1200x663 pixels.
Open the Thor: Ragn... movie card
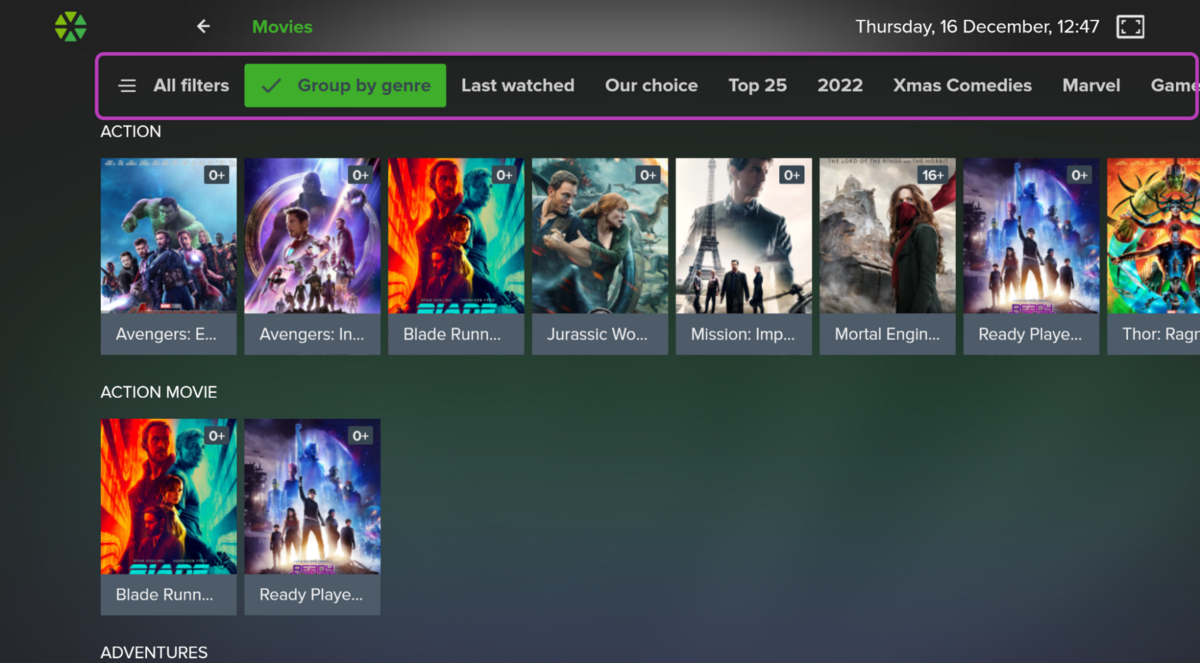click(1154, 256)
